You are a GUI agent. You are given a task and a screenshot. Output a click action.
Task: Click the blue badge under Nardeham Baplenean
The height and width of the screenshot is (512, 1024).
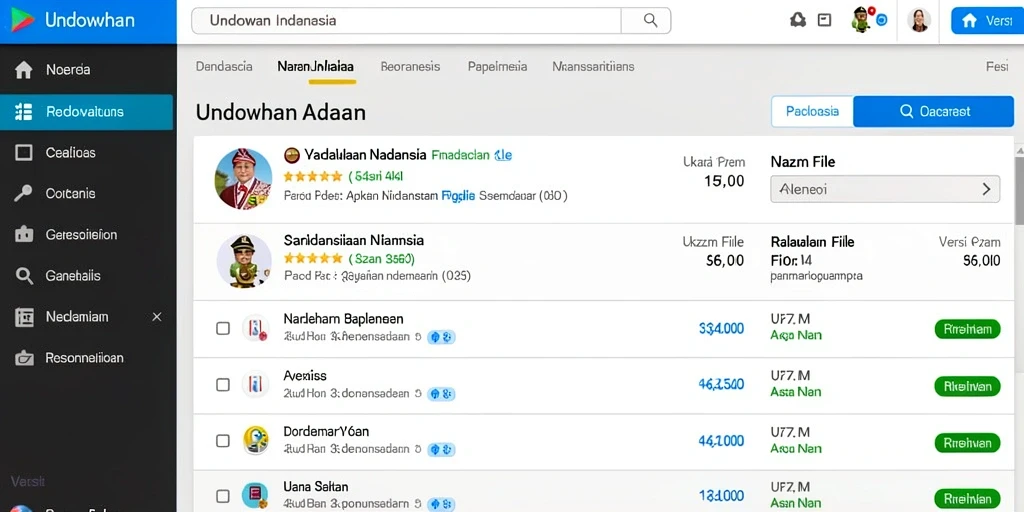(441, 338)
